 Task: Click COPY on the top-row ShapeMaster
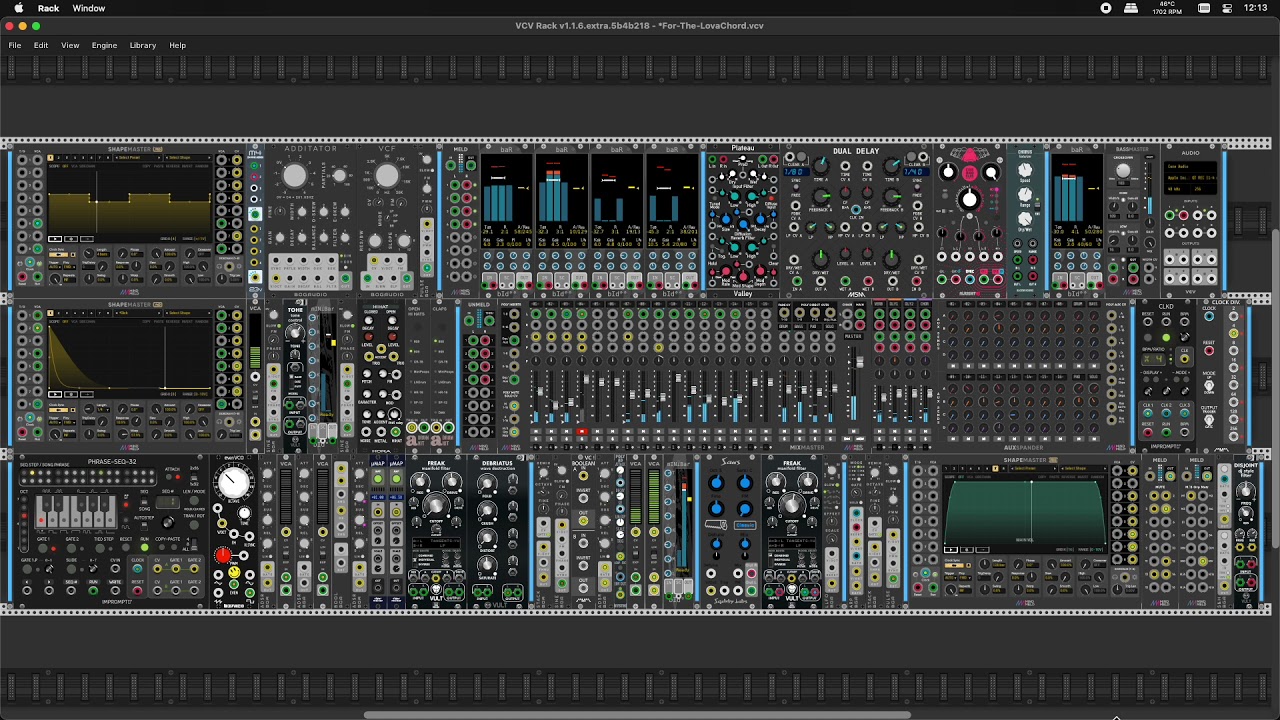147,166
